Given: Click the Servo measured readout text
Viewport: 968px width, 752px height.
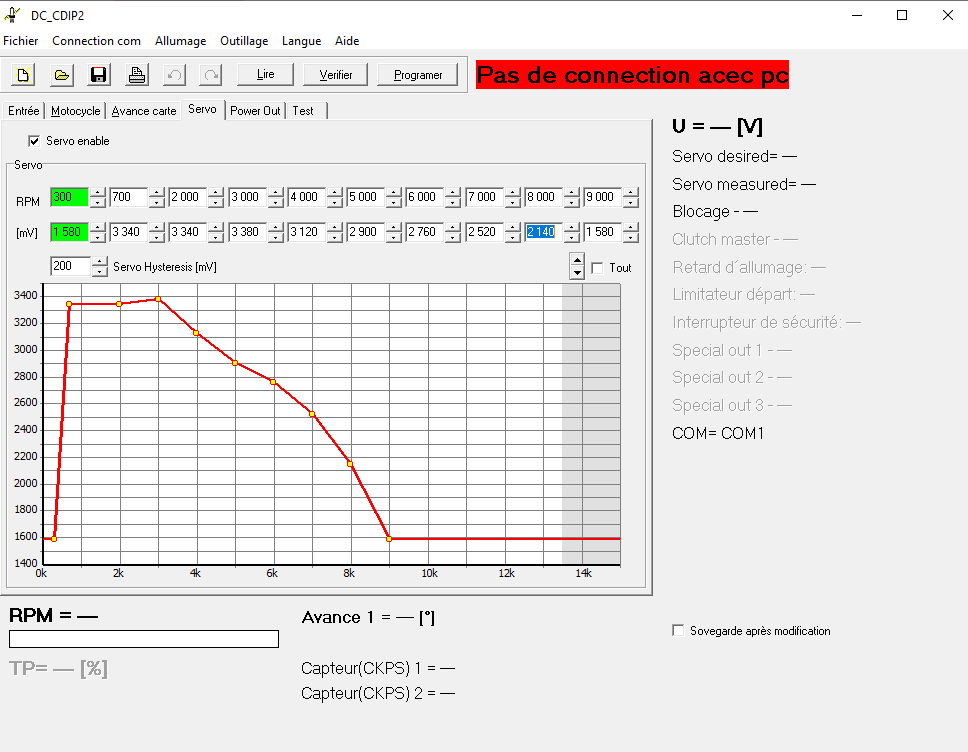Looking at the screenshot, I should 744,184.
